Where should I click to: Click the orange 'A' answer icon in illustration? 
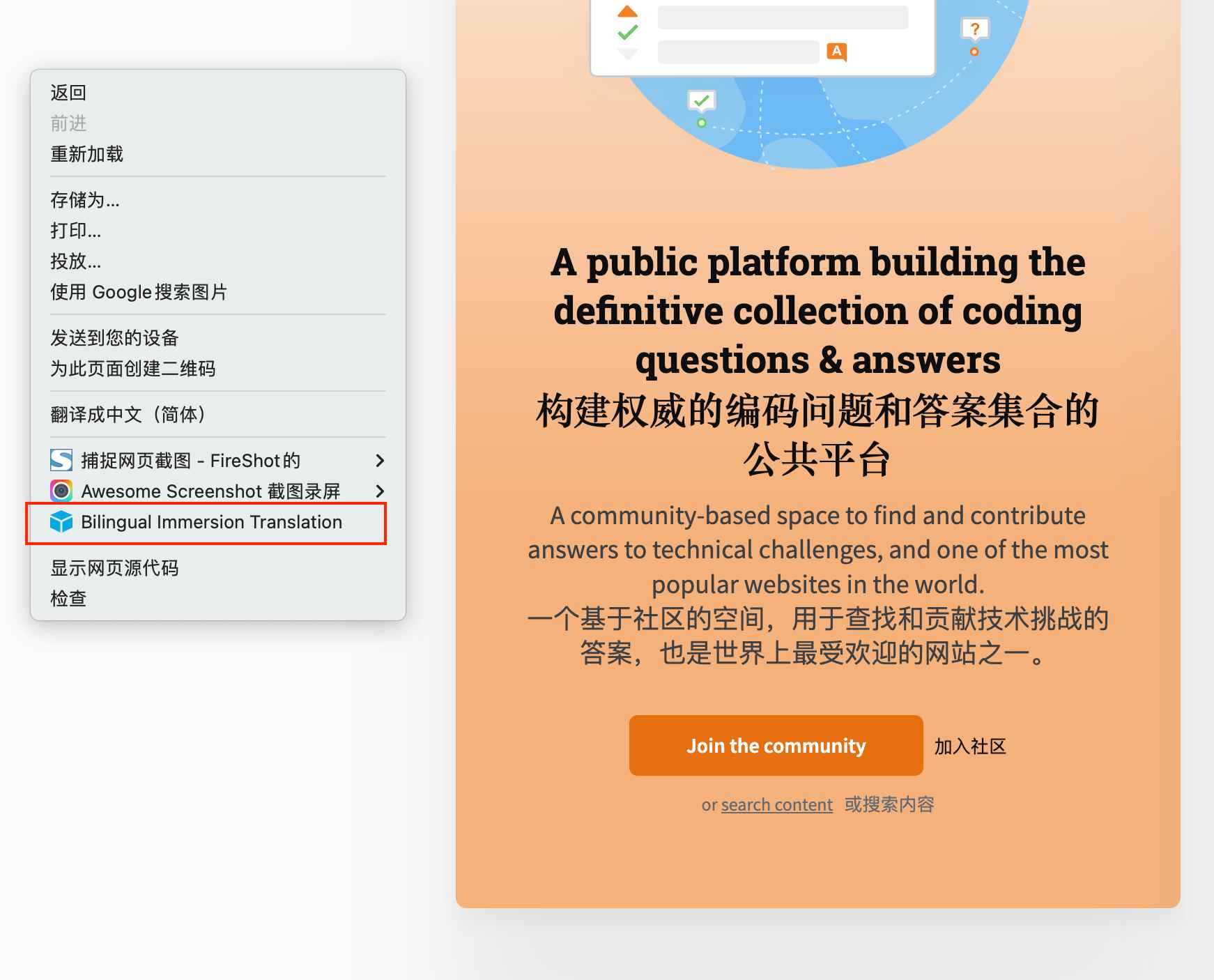[837, 51]
